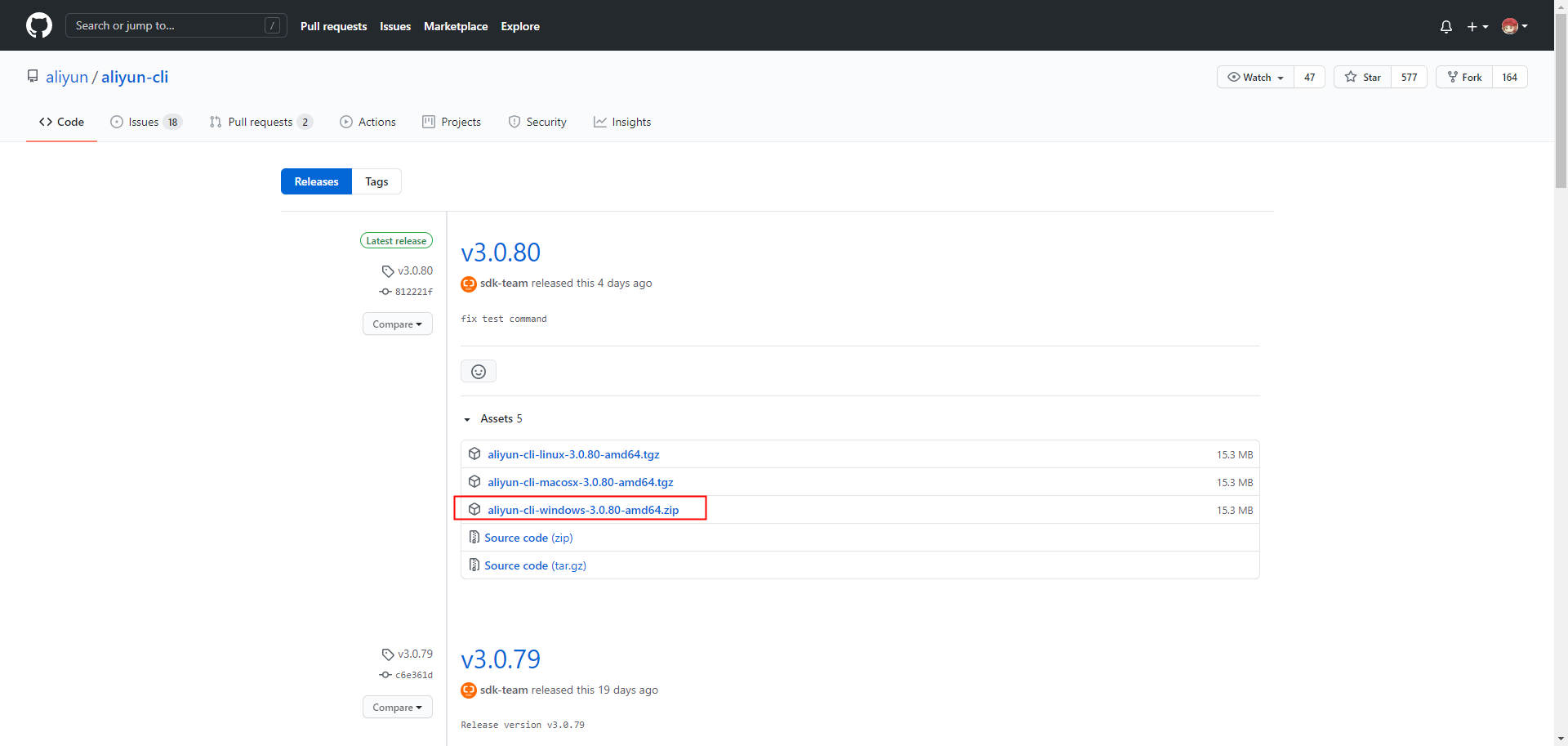Viewport: 1568px width, 746px height.
Task: Open the Compare dropdown for v3.0.80
Action: 397,324
